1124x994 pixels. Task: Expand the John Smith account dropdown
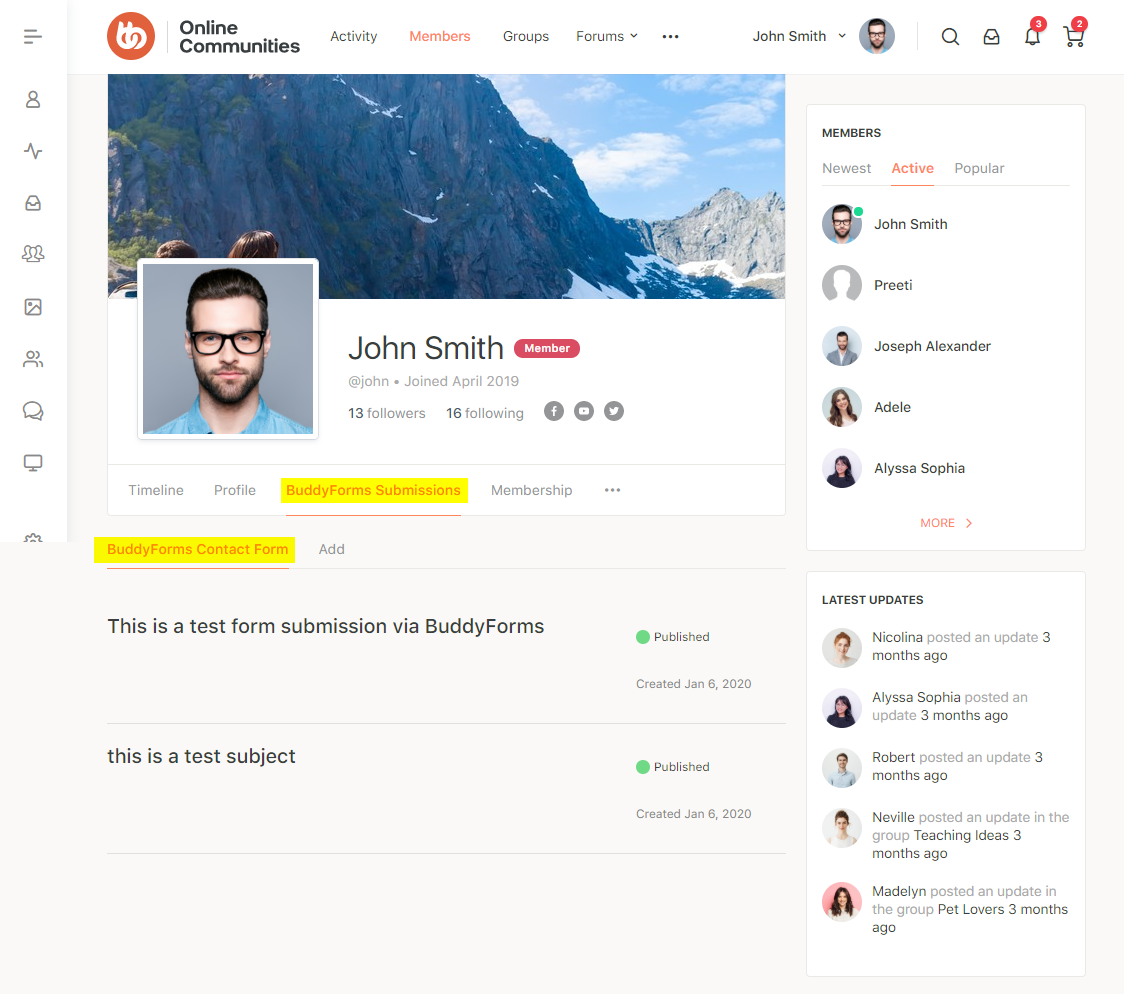[x=797, y=36]
